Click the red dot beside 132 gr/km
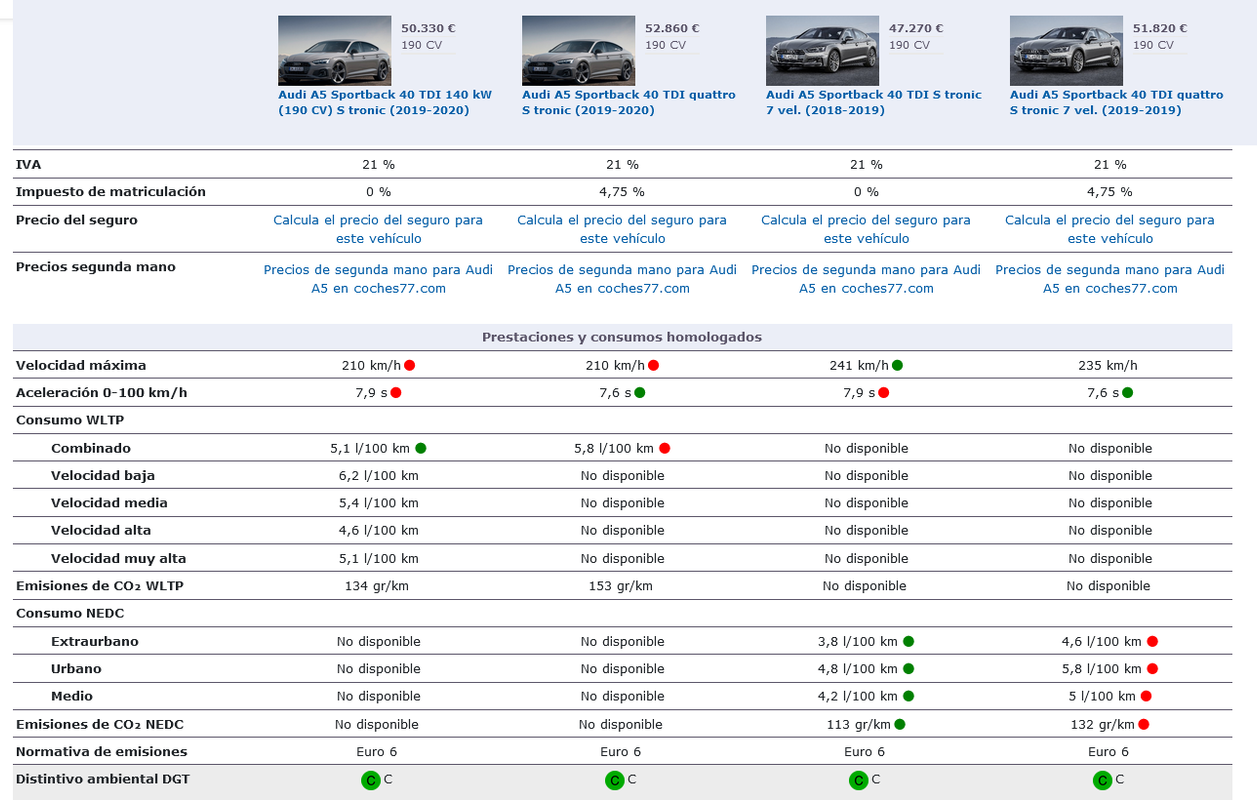 coord(1144,724)
